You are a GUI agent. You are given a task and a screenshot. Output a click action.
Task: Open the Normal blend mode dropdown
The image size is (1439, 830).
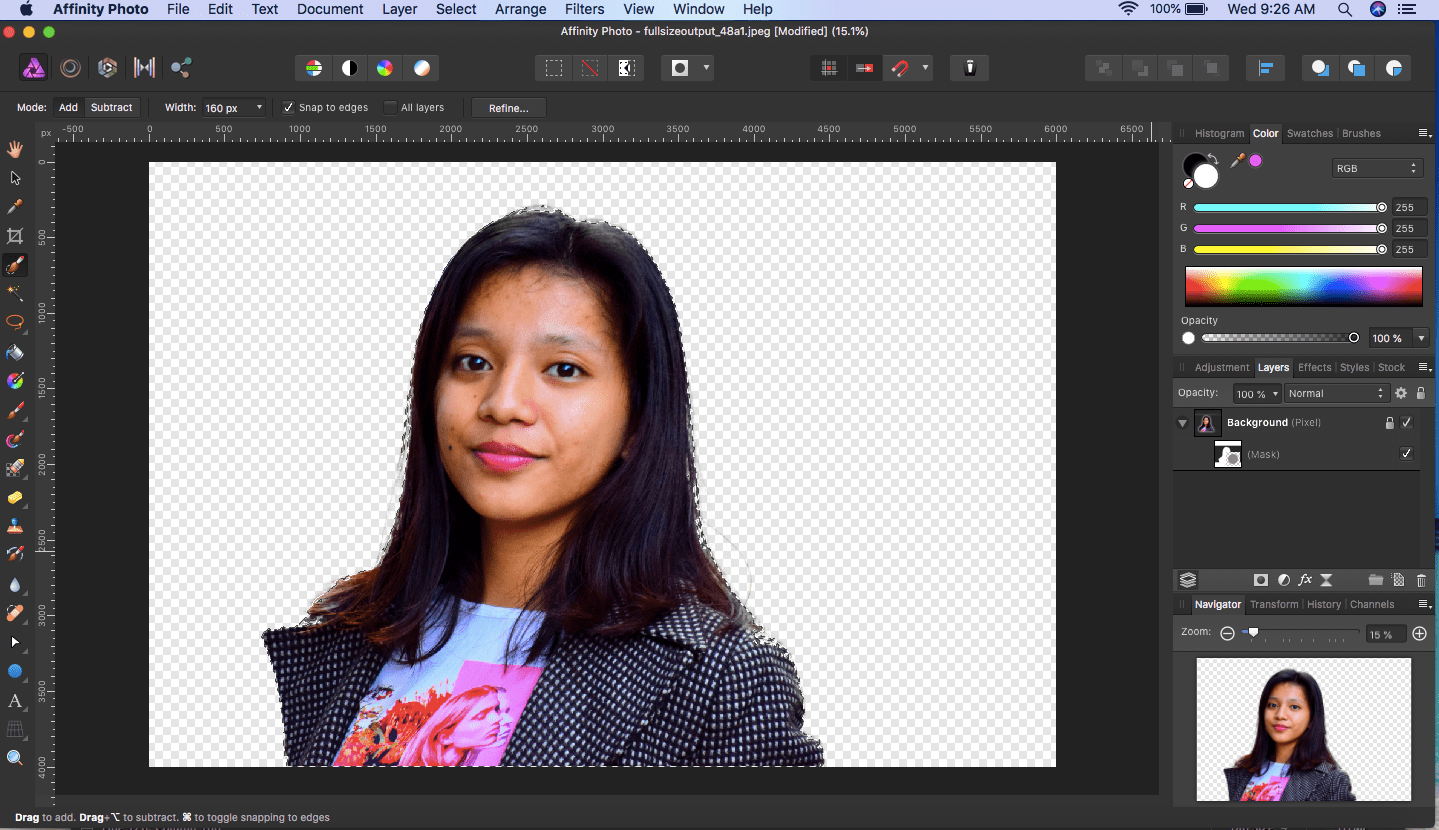[1336, 394]
